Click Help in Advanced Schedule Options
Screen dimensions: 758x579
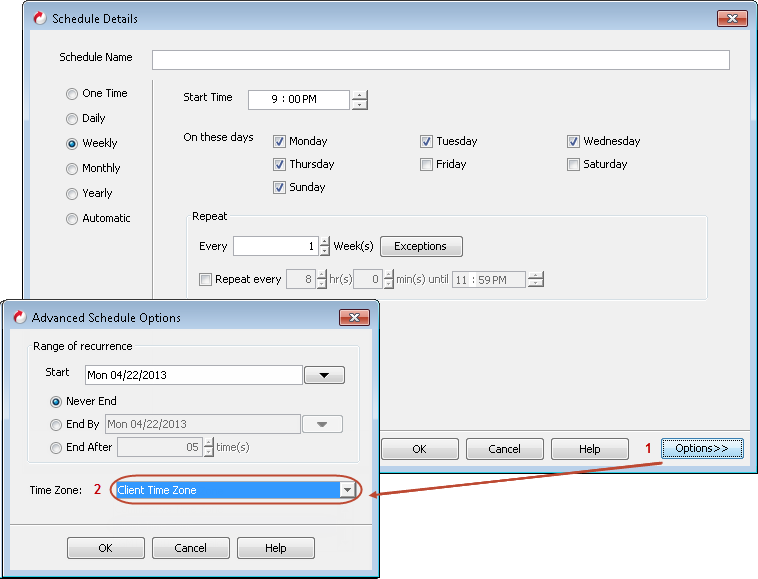(276, 548)
